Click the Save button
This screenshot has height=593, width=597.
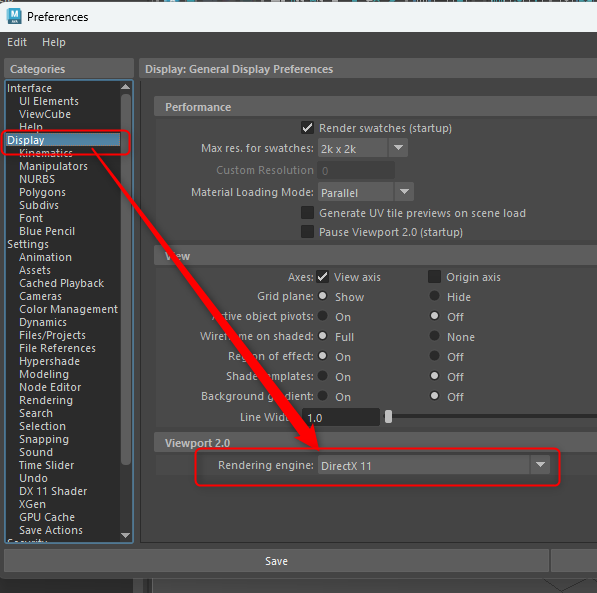coord(276,561)
